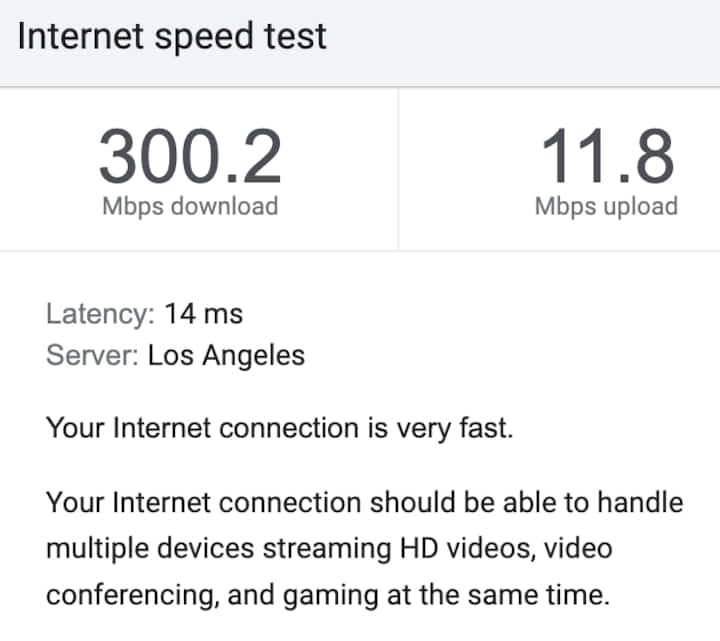Viewport: 720px width, 641px height.
Task: Click the Internet speed test title
Action: [172, 37]
